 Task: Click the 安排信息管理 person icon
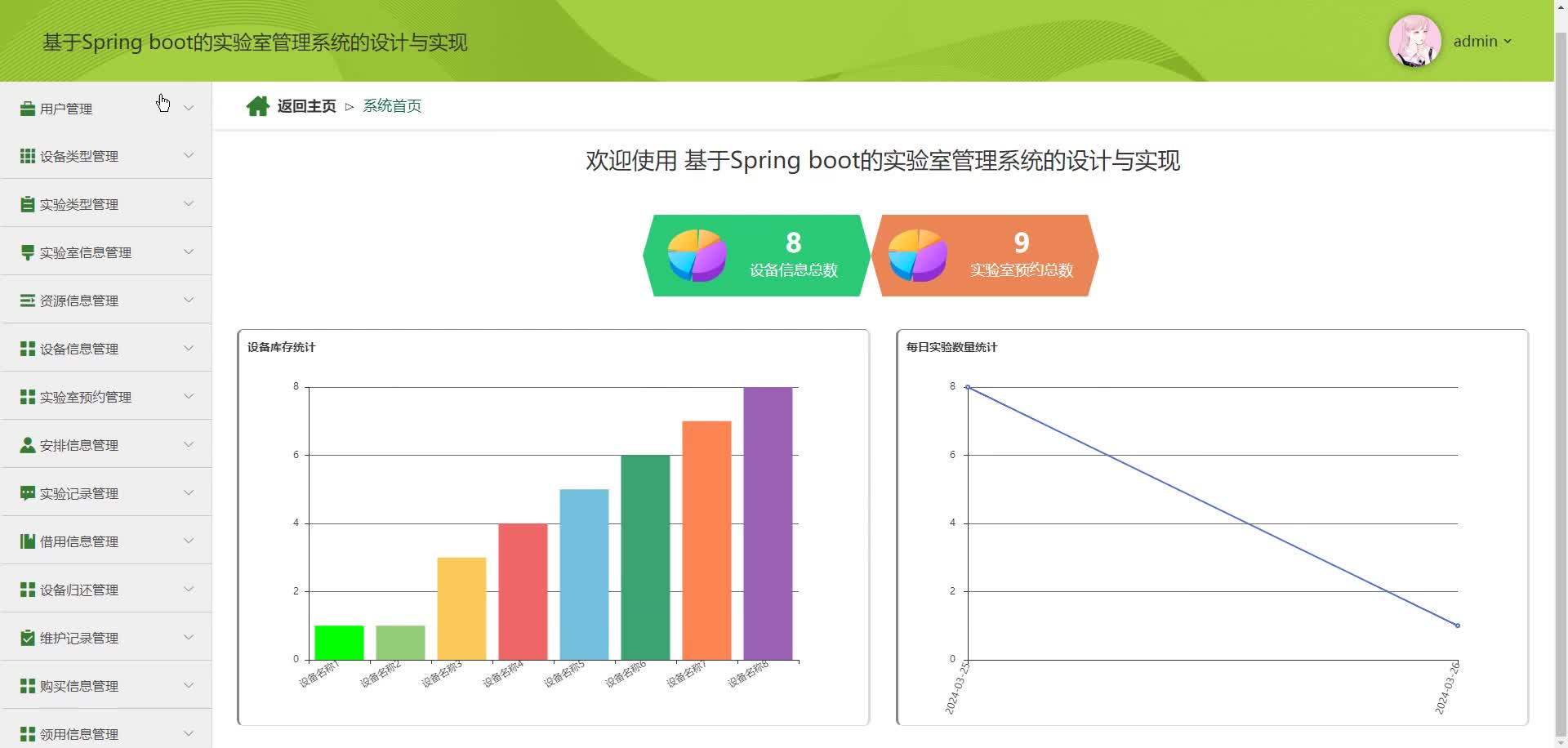point(28,445)
